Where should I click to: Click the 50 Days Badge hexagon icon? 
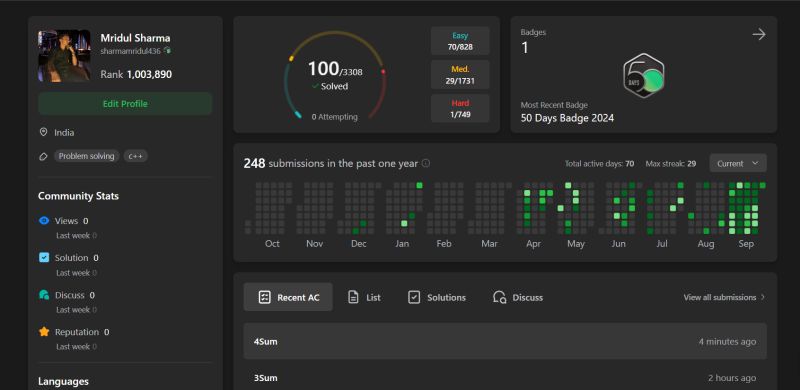(643, 76)
